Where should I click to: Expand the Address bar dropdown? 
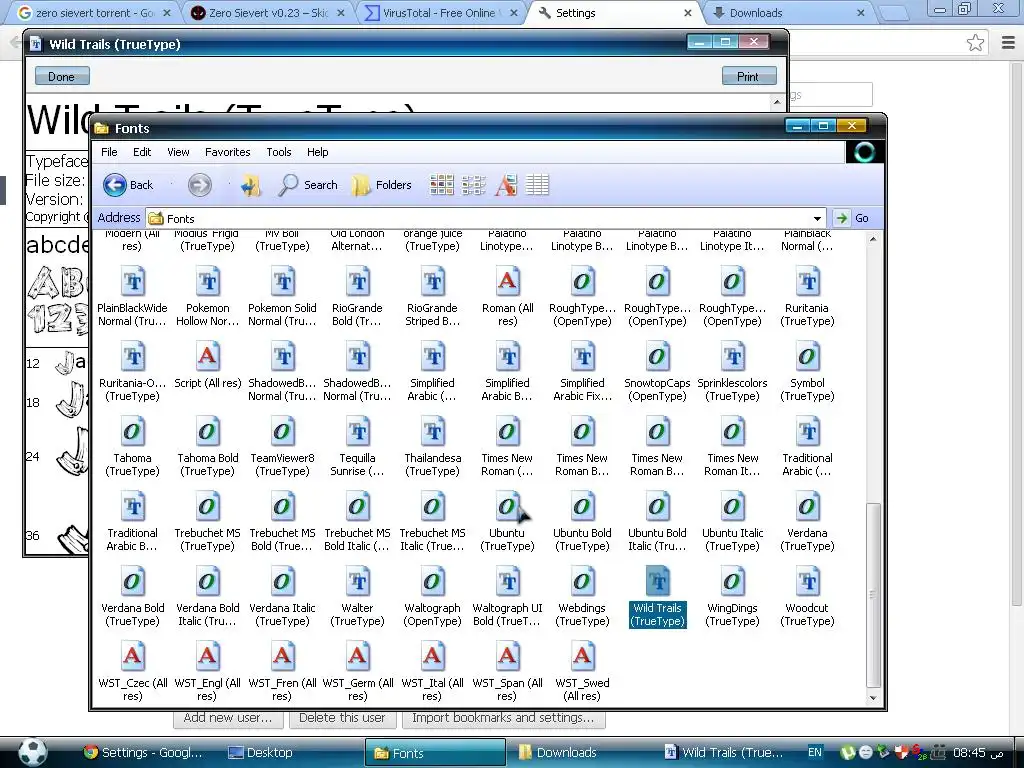[x=817, y=218]
